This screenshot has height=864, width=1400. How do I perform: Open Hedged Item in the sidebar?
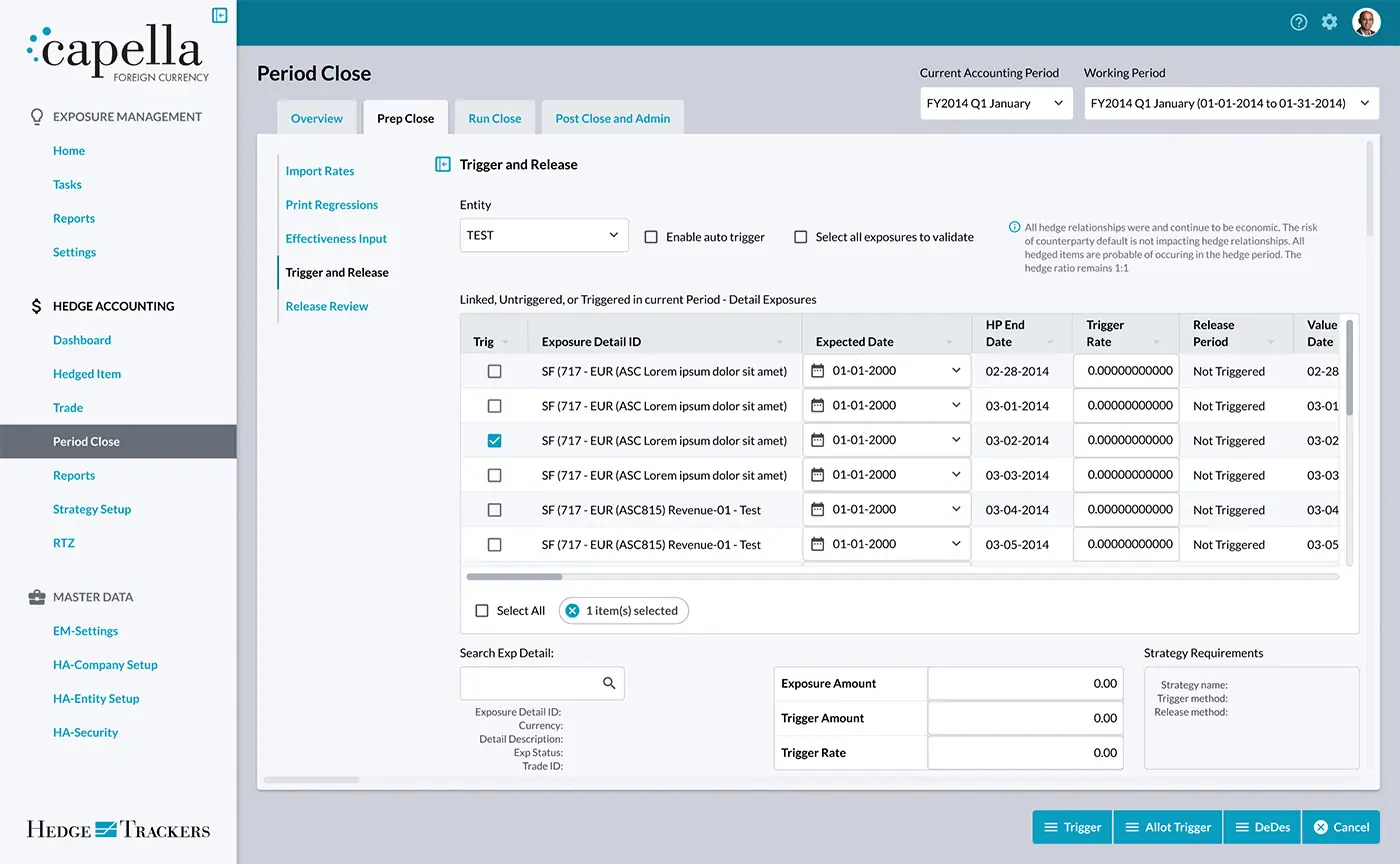(87, 374)
